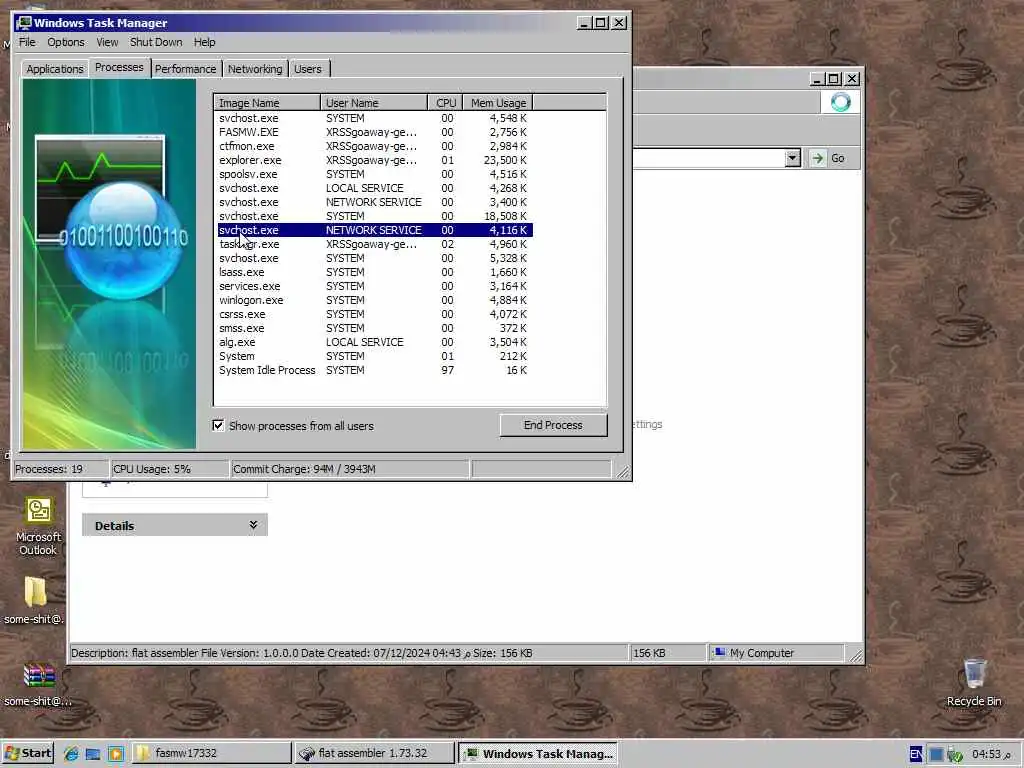Screen dimensions: 1024x768
Task: Sort by Mem Usage column header
Action: pos(498,103)
